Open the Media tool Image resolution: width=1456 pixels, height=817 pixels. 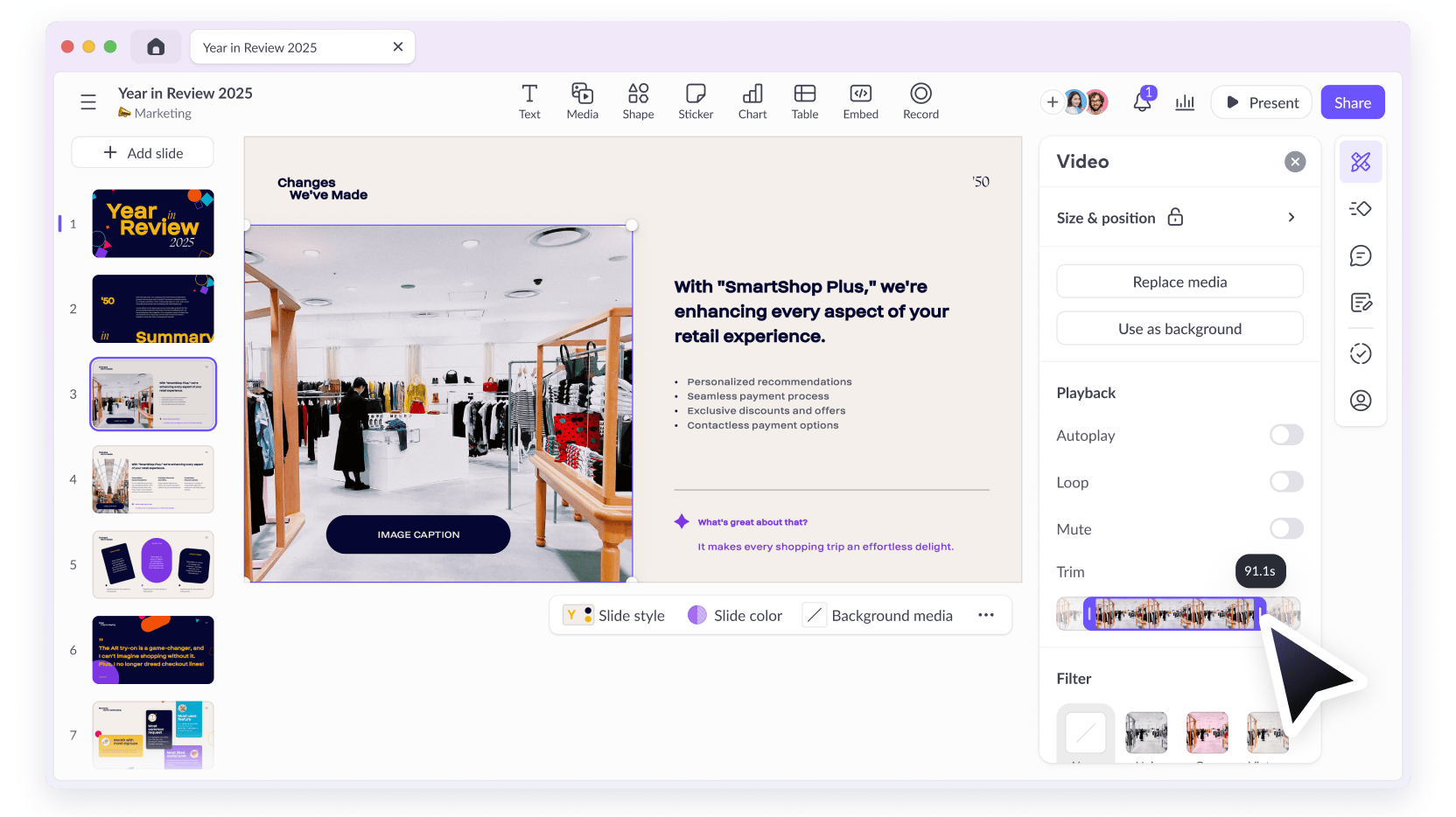[x=582, y=101]
